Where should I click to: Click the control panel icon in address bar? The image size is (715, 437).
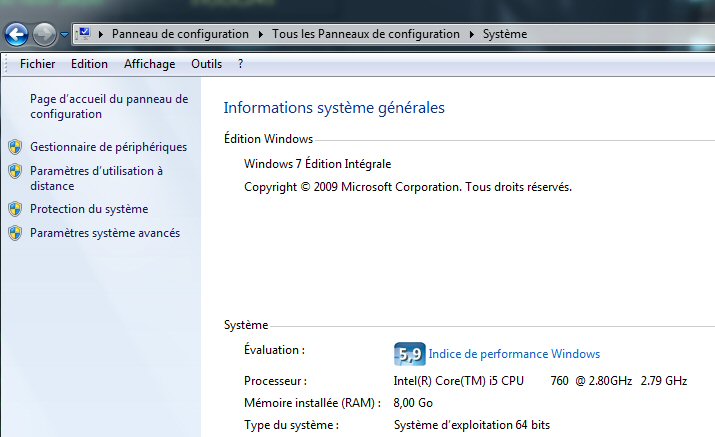point(84,34)
